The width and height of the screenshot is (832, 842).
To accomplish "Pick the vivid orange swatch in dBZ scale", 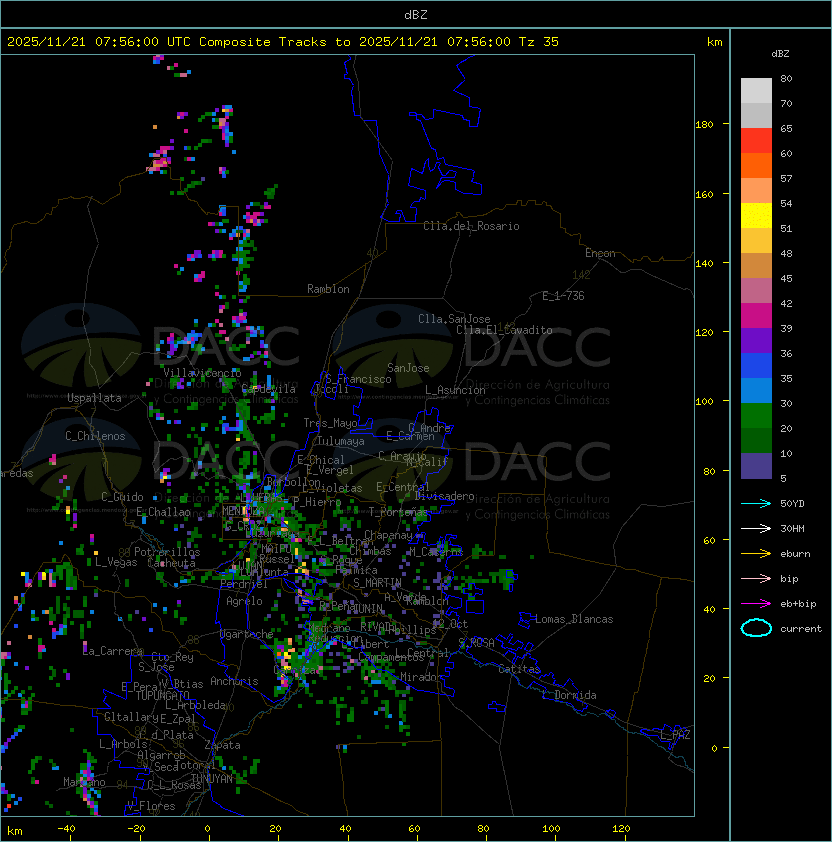I will (756, 165).
